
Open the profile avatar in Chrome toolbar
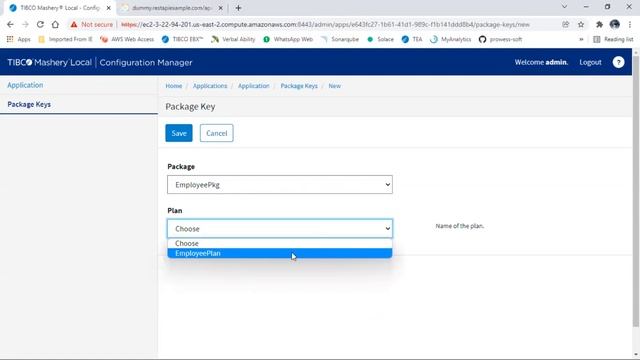point(615,24)
